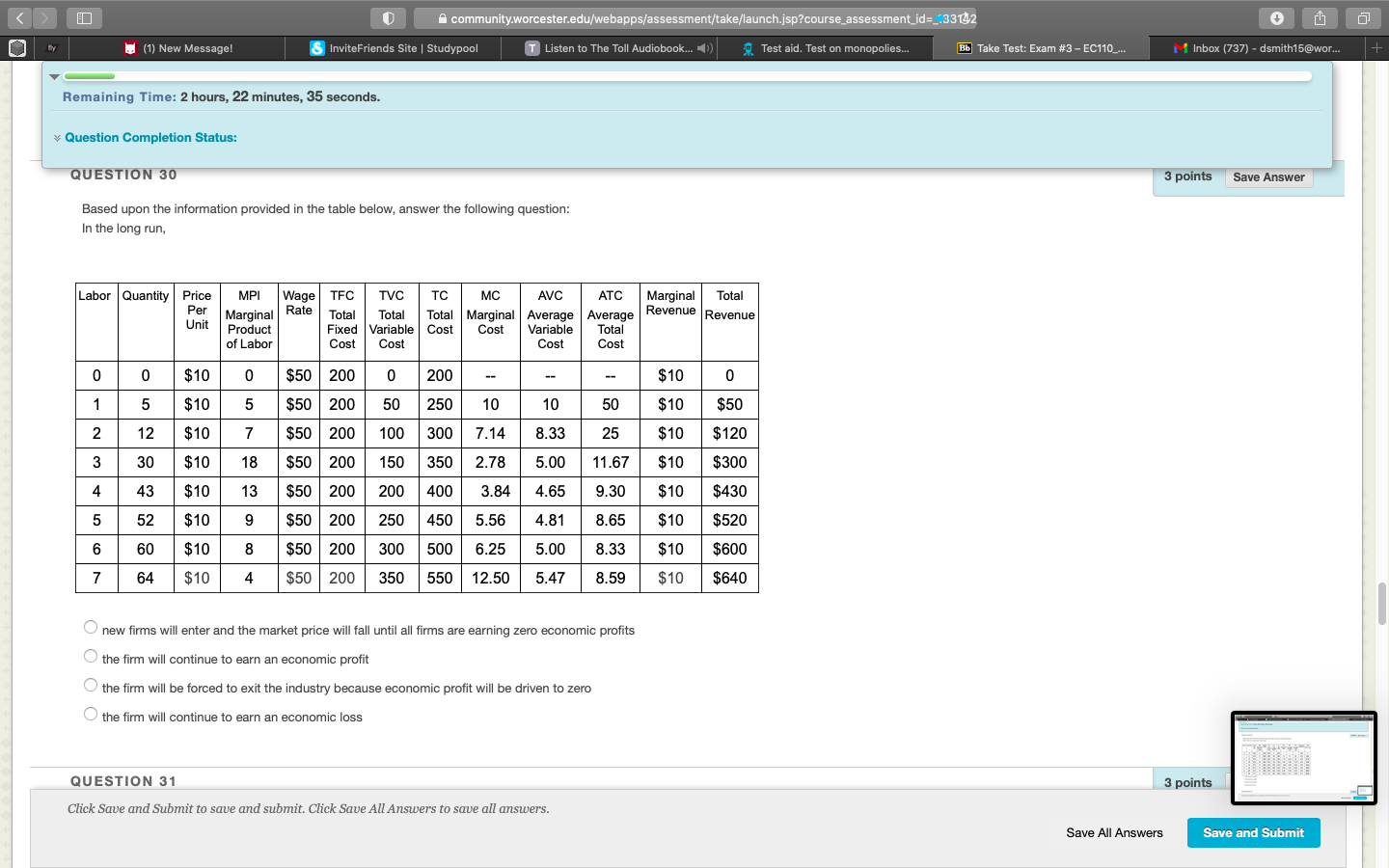This screenshot has width=1389, height=868.
Task: Select answer 'new firms will enter' radio button
Action: point(91,628)
